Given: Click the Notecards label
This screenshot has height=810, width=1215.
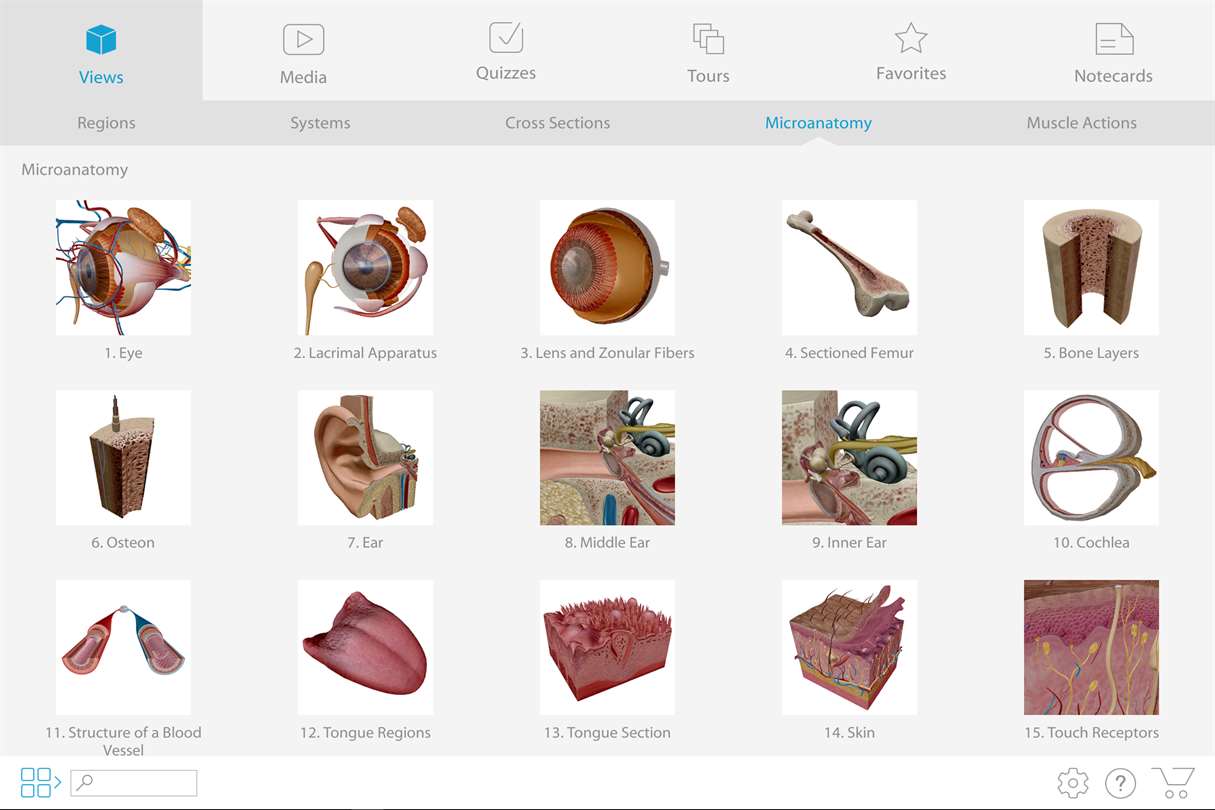Looking at the screenshot, I should [1113, 76].
